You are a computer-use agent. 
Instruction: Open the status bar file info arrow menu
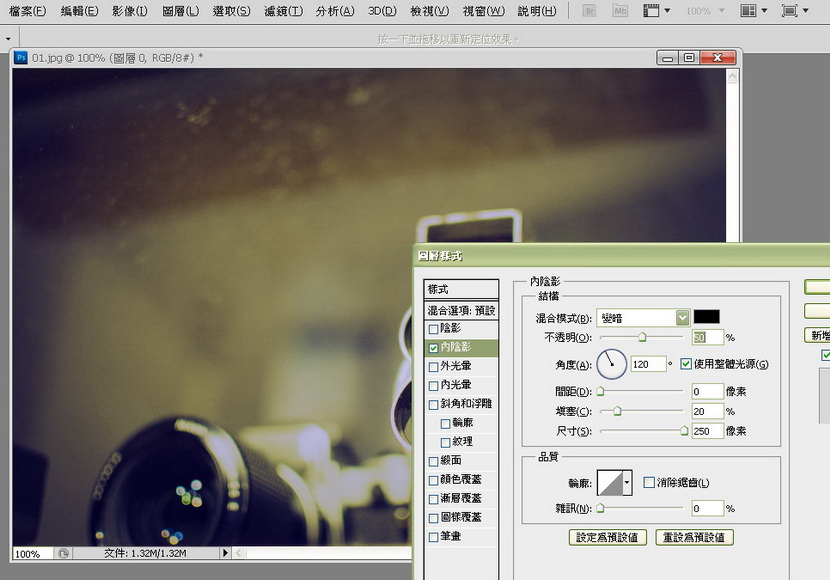224,553
